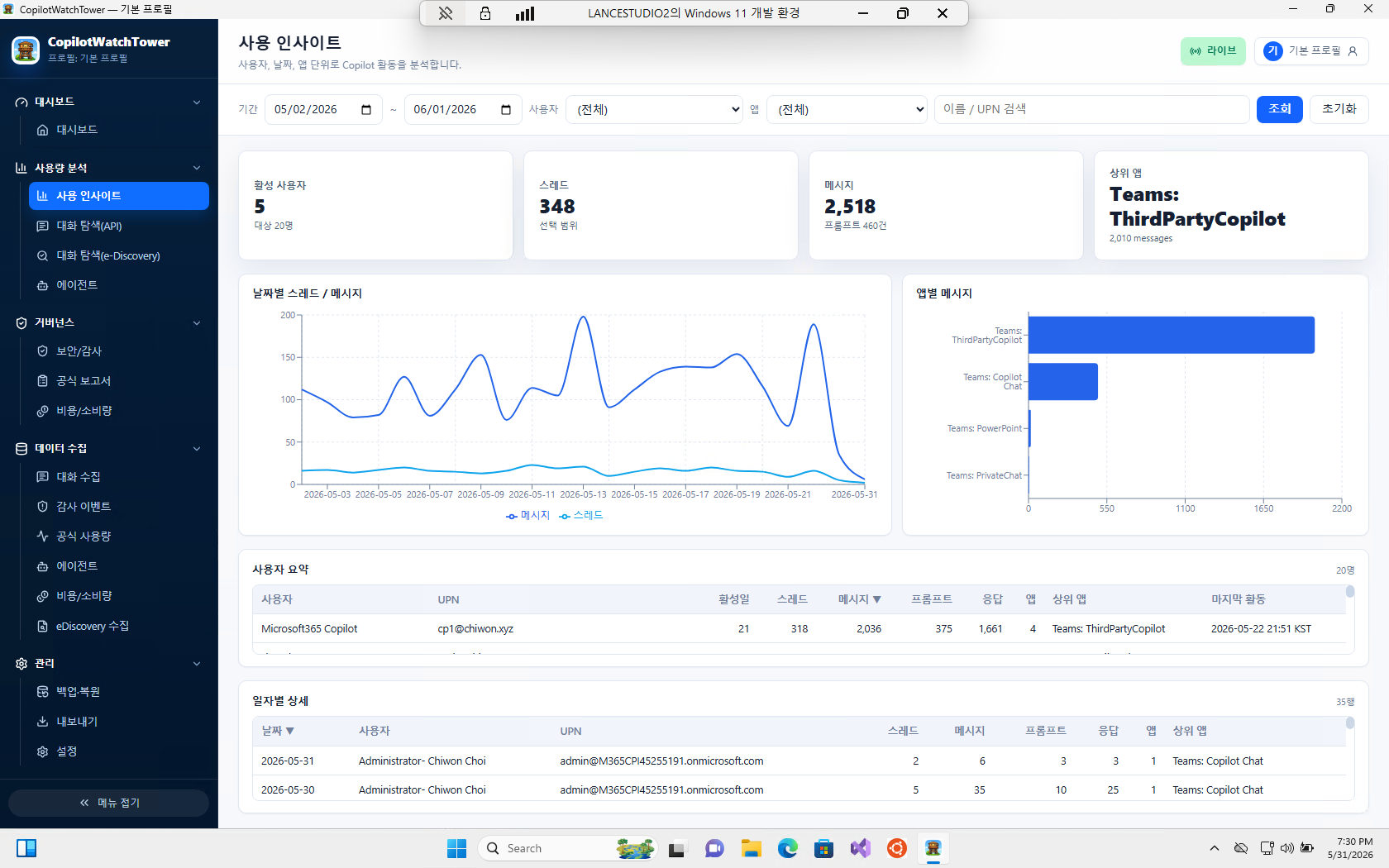
Task: Collapse the 데이터 수집 section chevron
Action: point(197,449)
